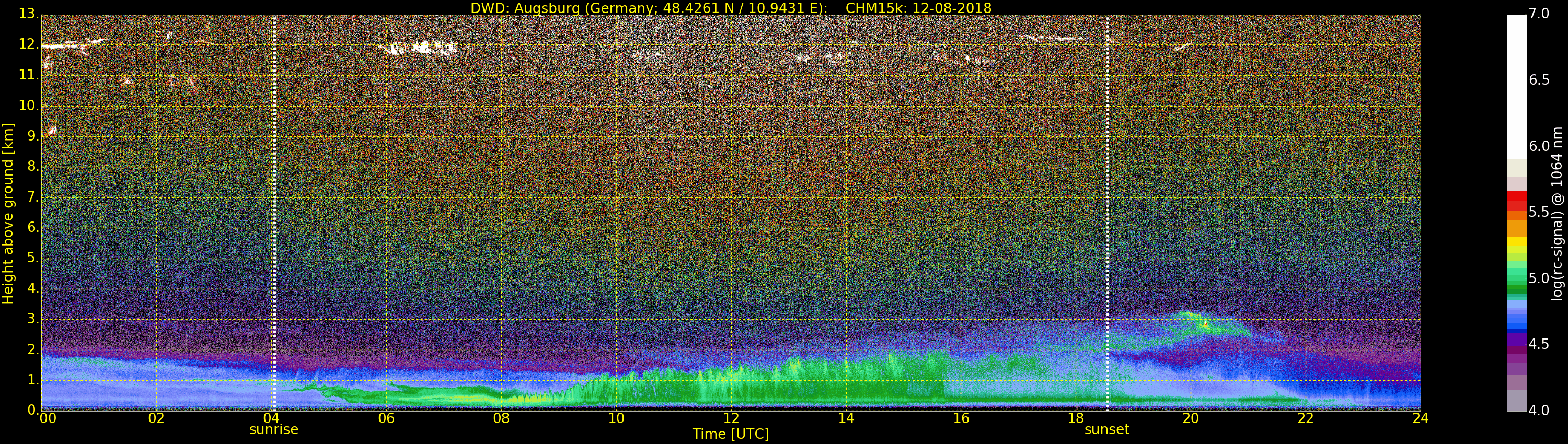Click height axis tick label "3."

(x=33, y=319)
